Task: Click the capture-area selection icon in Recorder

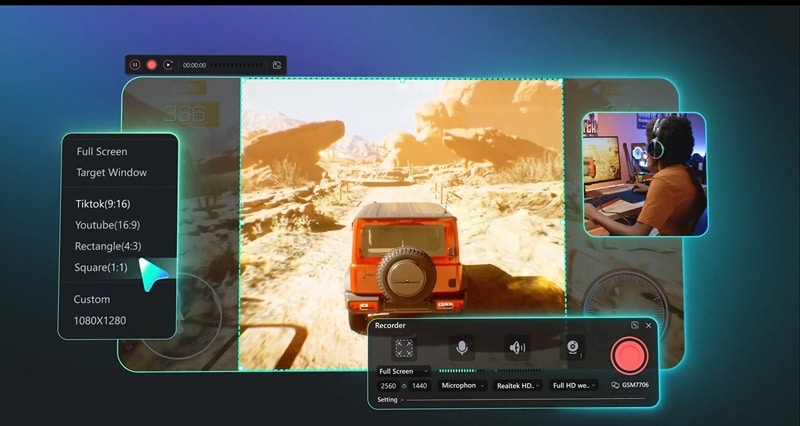Action: click(x=404, y=348)
